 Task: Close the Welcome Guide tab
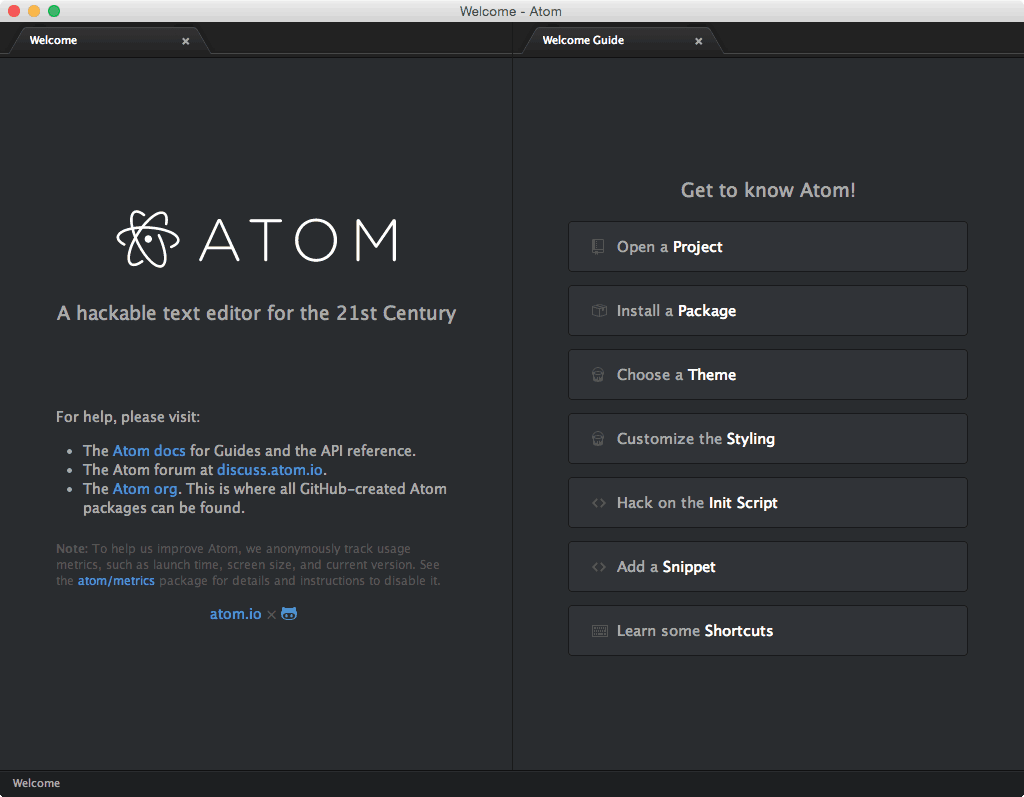[698, 41]
